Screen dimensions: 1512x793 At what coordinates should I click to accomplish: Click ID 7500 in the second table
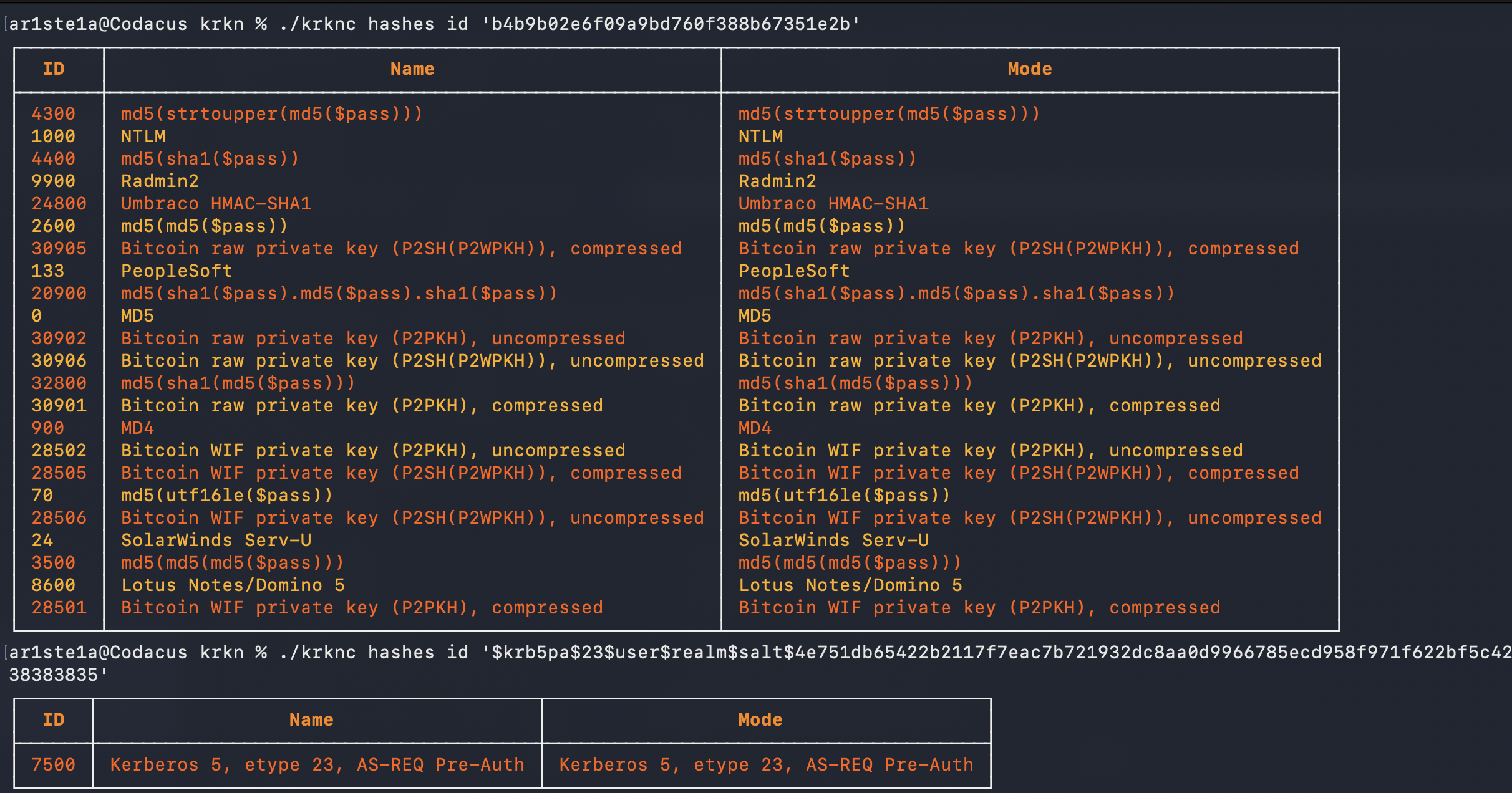point(54,765)
